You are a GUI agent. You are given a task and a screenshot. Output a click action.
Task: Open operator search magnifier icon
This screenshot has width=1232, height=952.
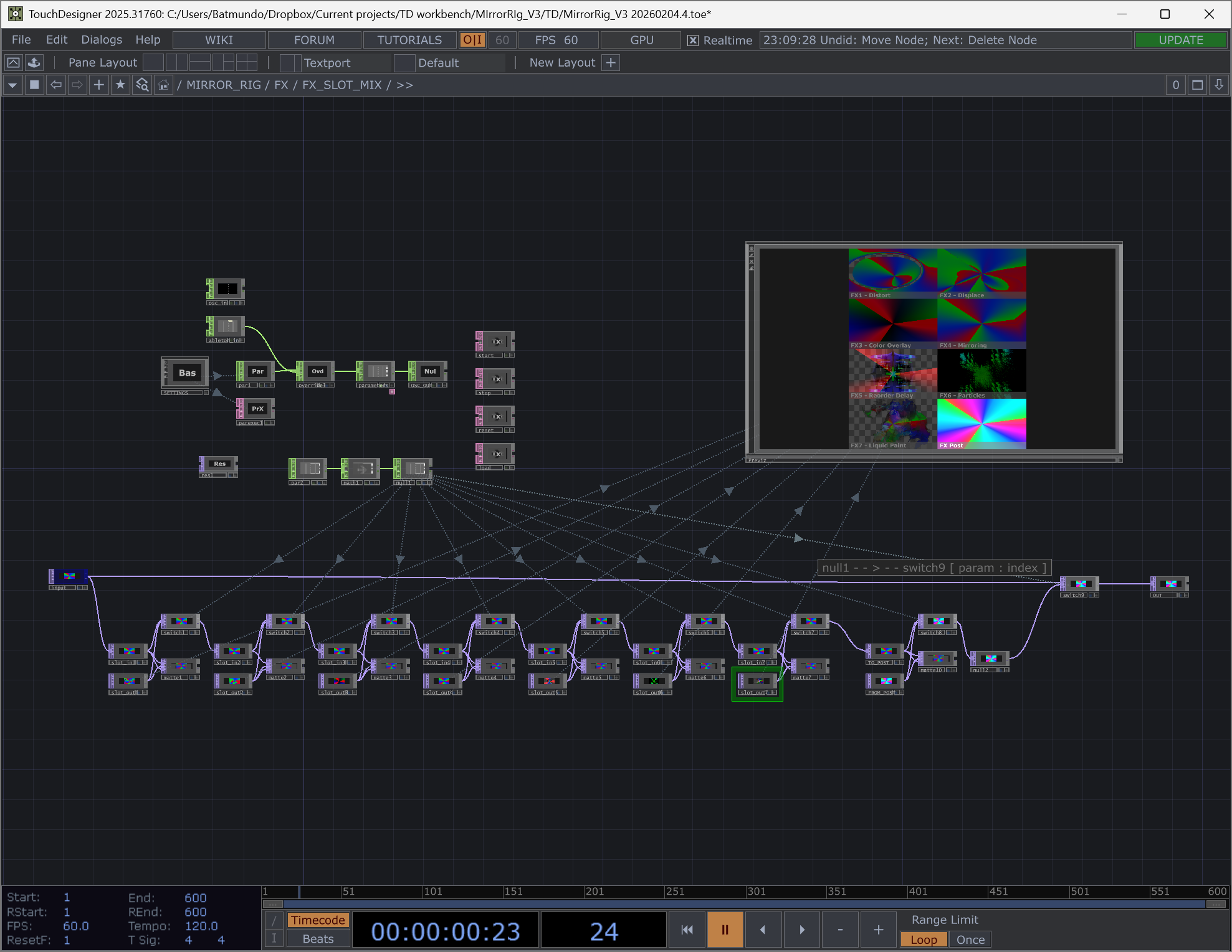click(x=142, y=85)
